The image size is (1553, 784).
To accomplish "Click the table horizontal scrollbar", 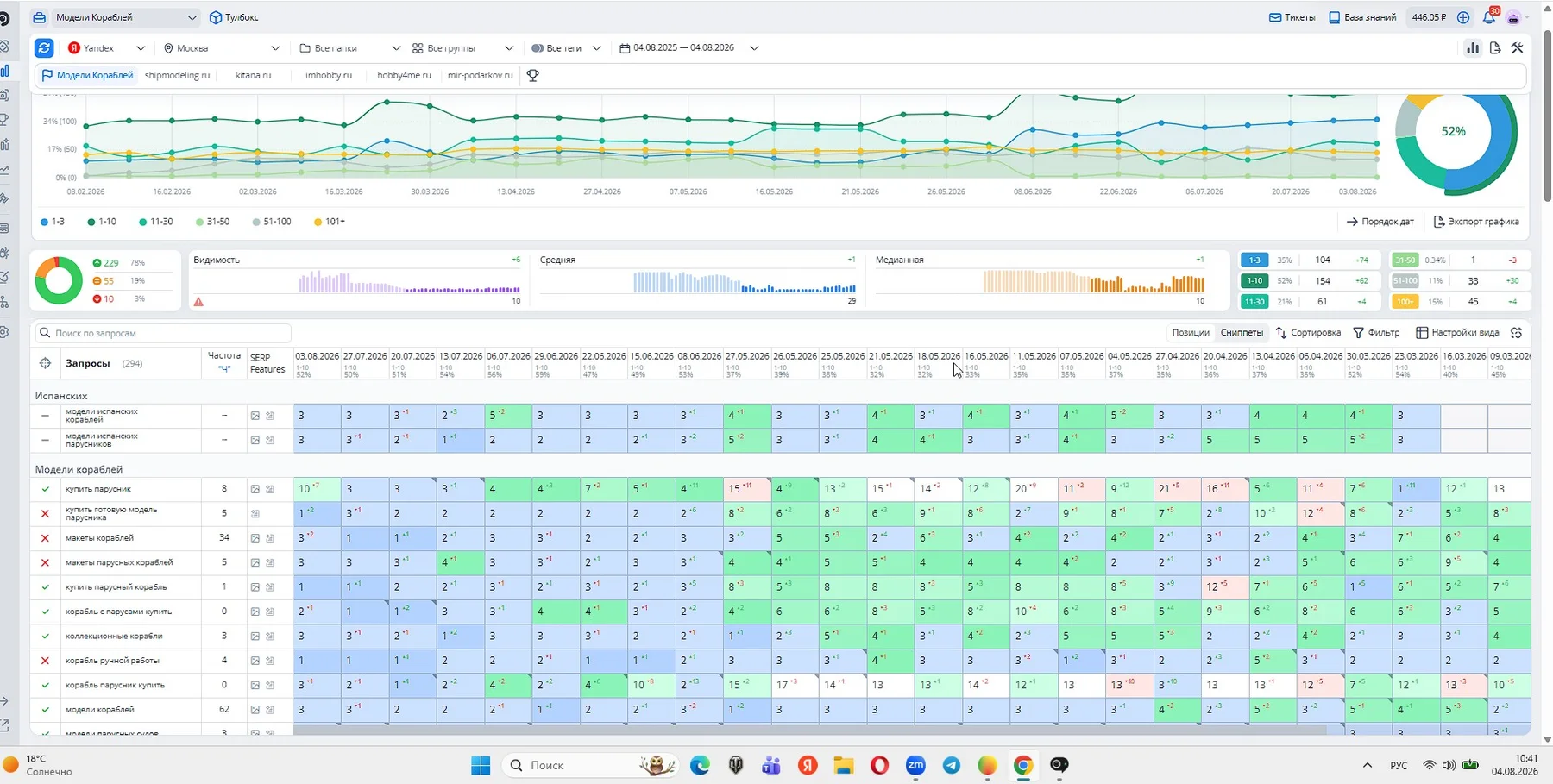I will pyautogui.click(x=809, y=731).
